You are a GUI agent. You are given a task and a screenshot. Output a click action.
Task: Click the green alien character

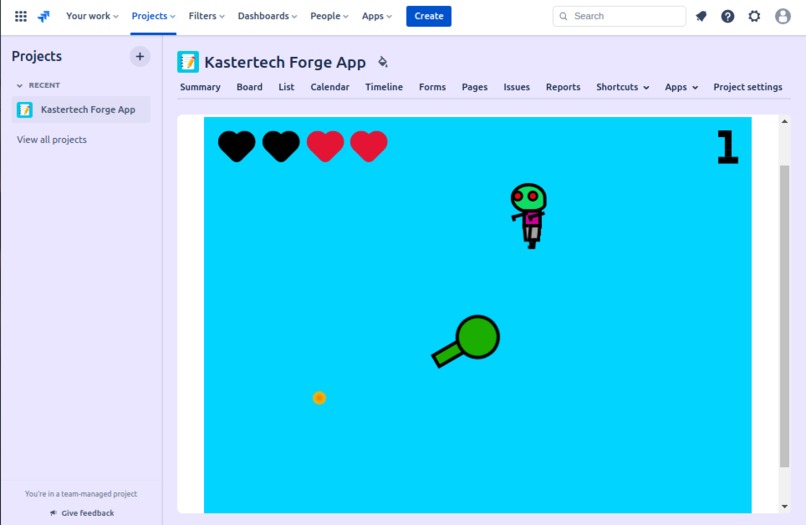528,215
